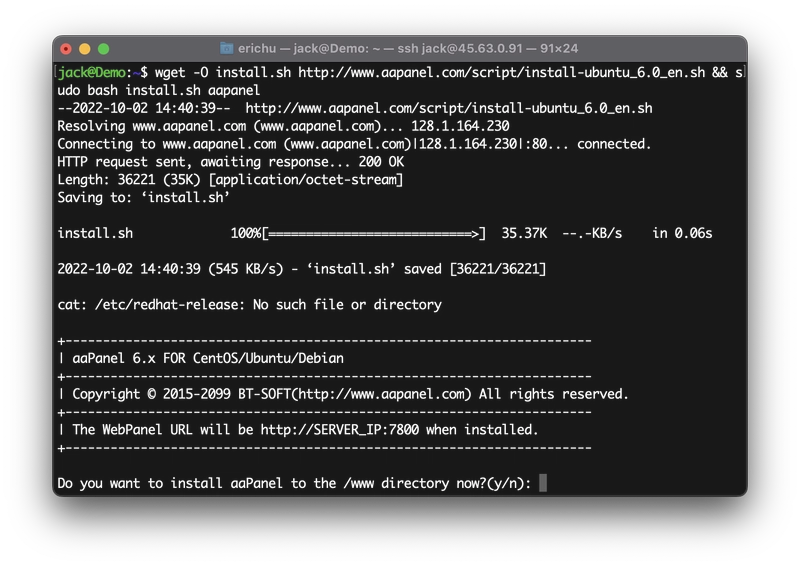Click 'Length: 36221 (35K)' line

pos(230,180)
